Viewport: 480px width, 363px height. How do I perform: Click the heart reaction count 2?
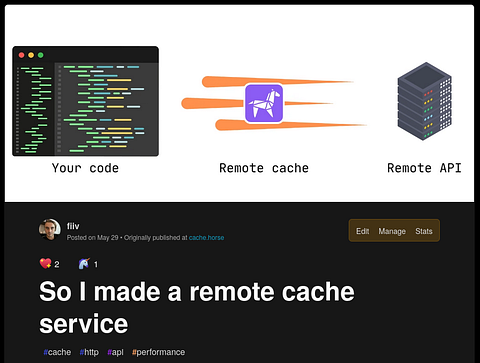(x=57, y=264)
